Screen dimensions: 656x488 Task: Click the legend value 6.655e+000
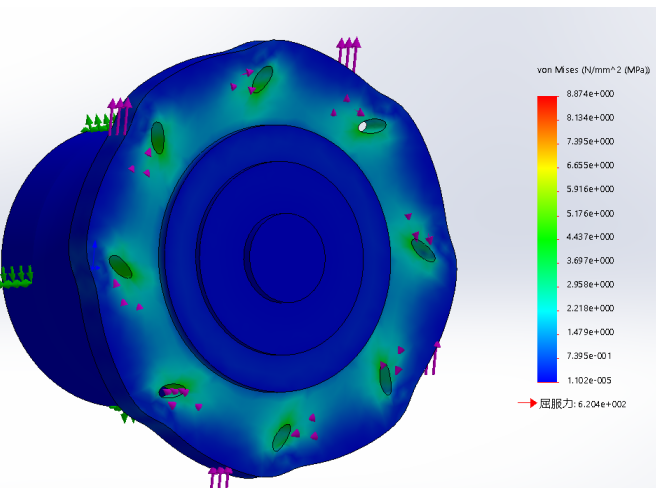pyautogui.click(x=590, y=165)
